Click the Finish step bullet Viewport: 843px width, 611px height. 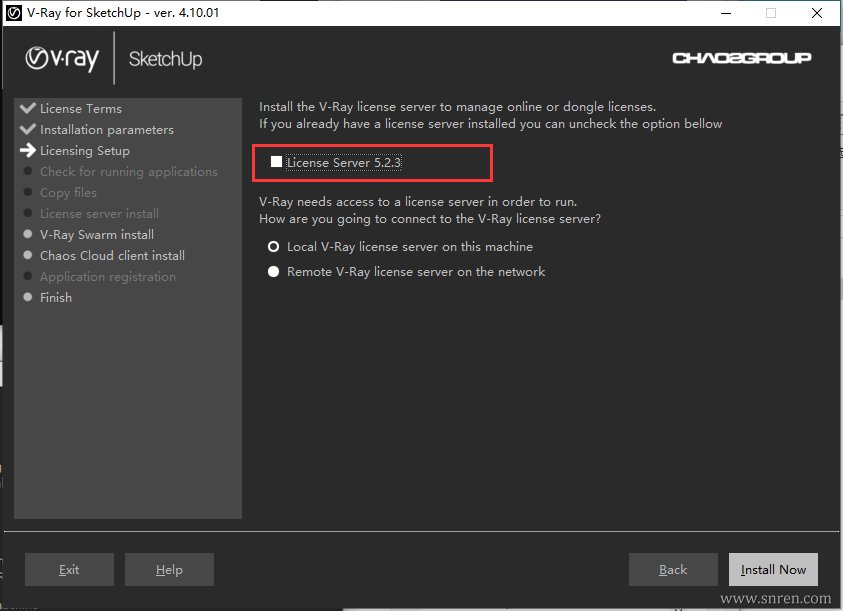pyautogui.click(x=28, y=297)
